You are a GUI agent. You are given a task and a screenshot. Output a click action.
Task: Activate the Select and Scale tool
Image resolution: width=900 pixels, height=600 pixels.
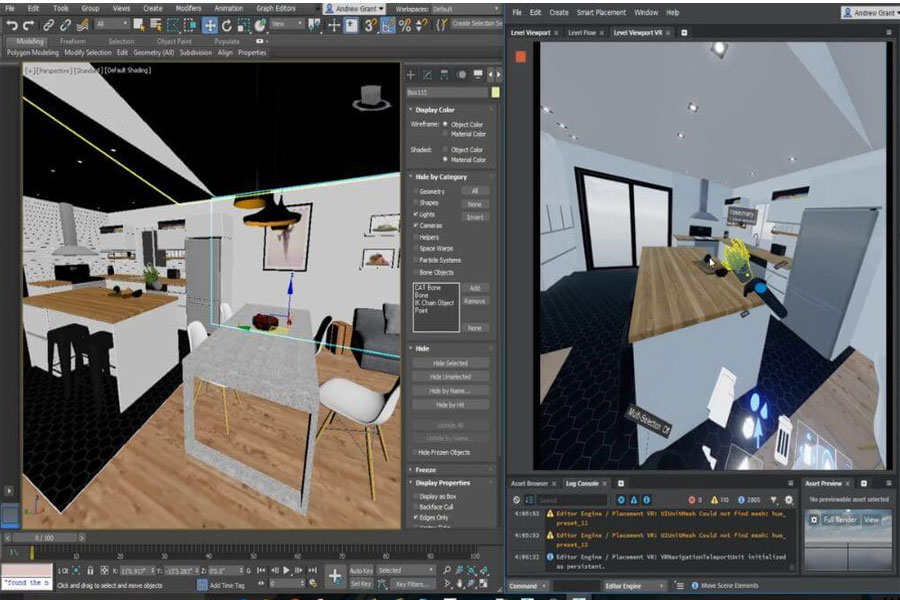[243, 25]
